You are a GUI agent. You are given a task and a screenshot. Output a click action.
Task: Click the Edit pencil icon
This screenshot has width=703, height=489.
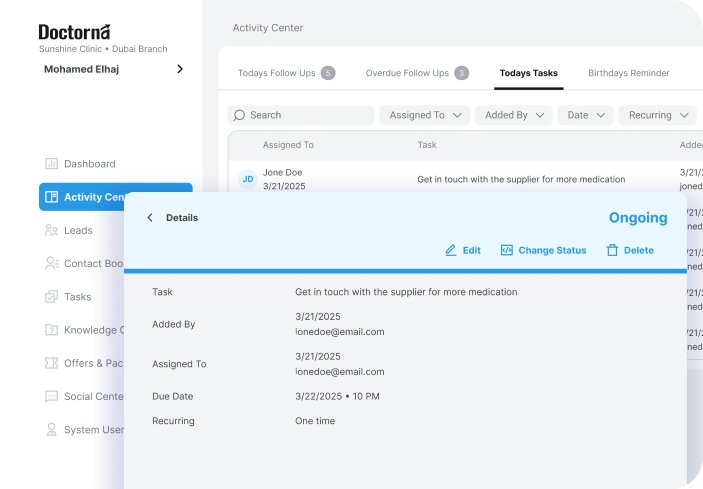tap(451, 250)
